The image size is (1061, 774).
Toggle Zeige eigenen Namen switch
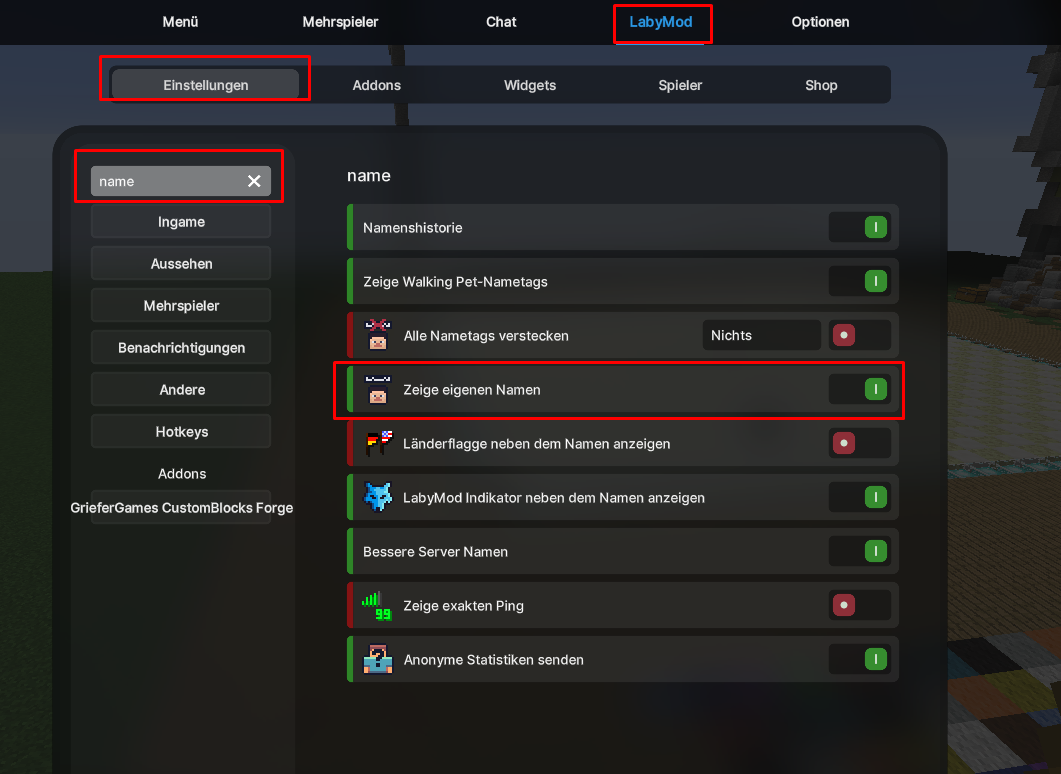pos(859,389)
